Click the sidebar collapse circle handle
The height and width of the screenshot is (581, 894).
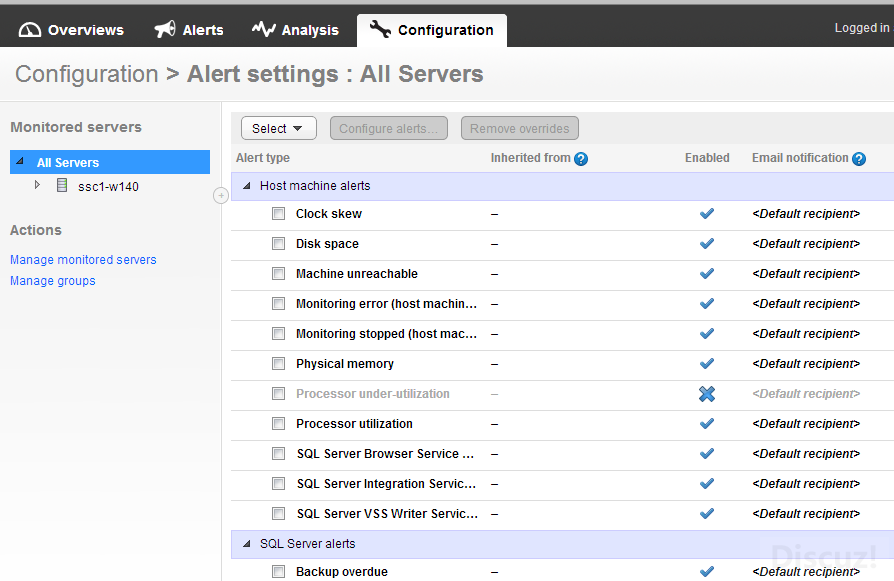point(221,195)
